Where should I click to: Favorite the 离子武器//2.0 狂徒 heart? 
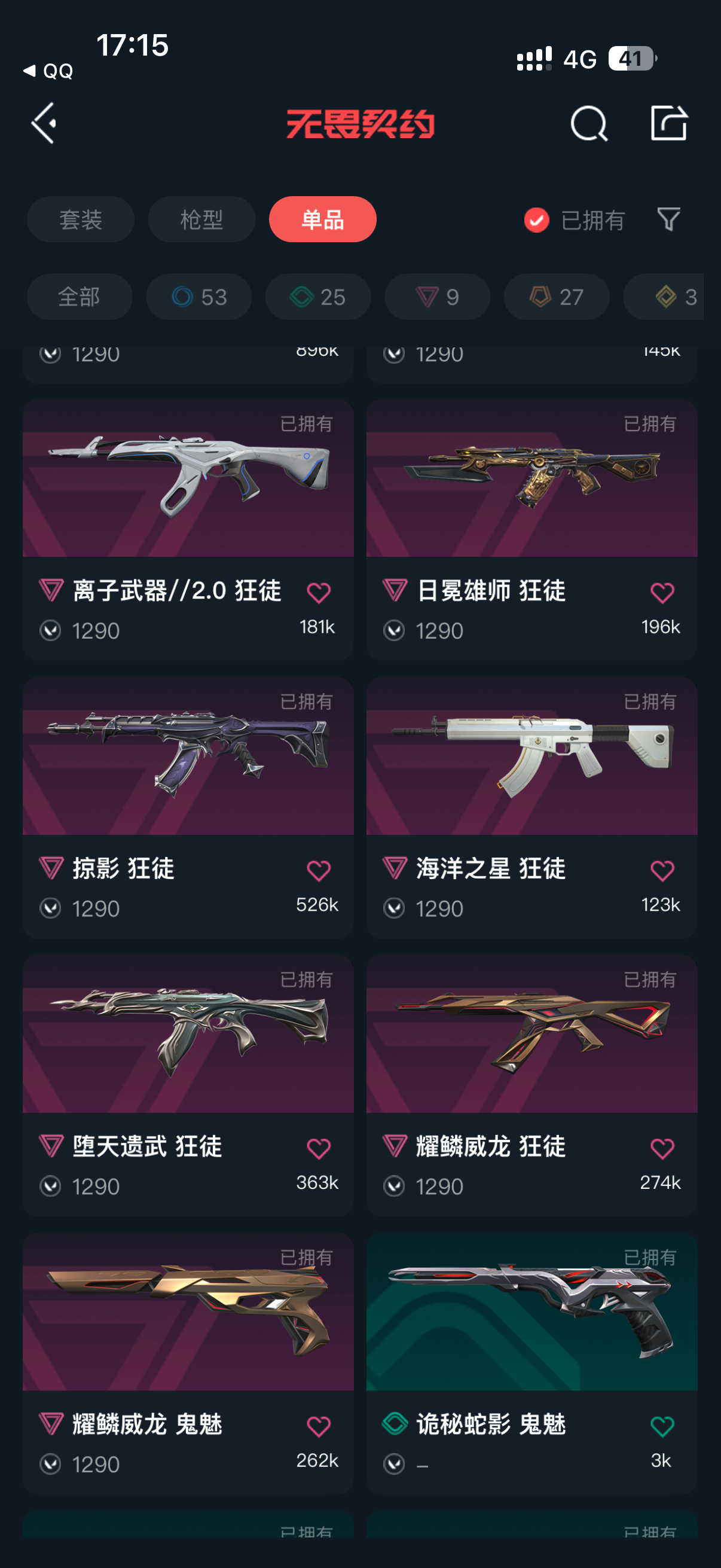click(x=318, y=592)
